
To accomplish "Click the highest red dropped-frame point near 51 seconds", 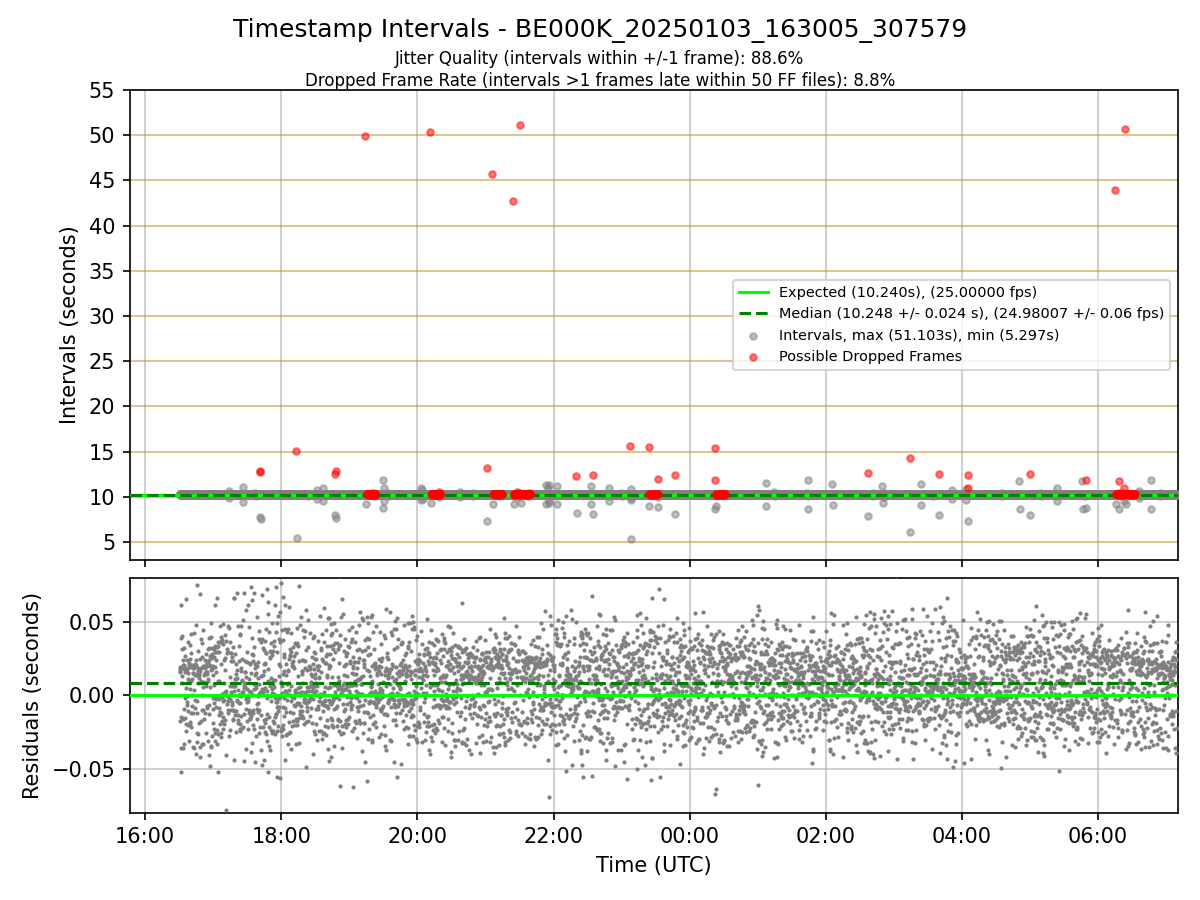I will pyautogui.click(x=520, y=125).
